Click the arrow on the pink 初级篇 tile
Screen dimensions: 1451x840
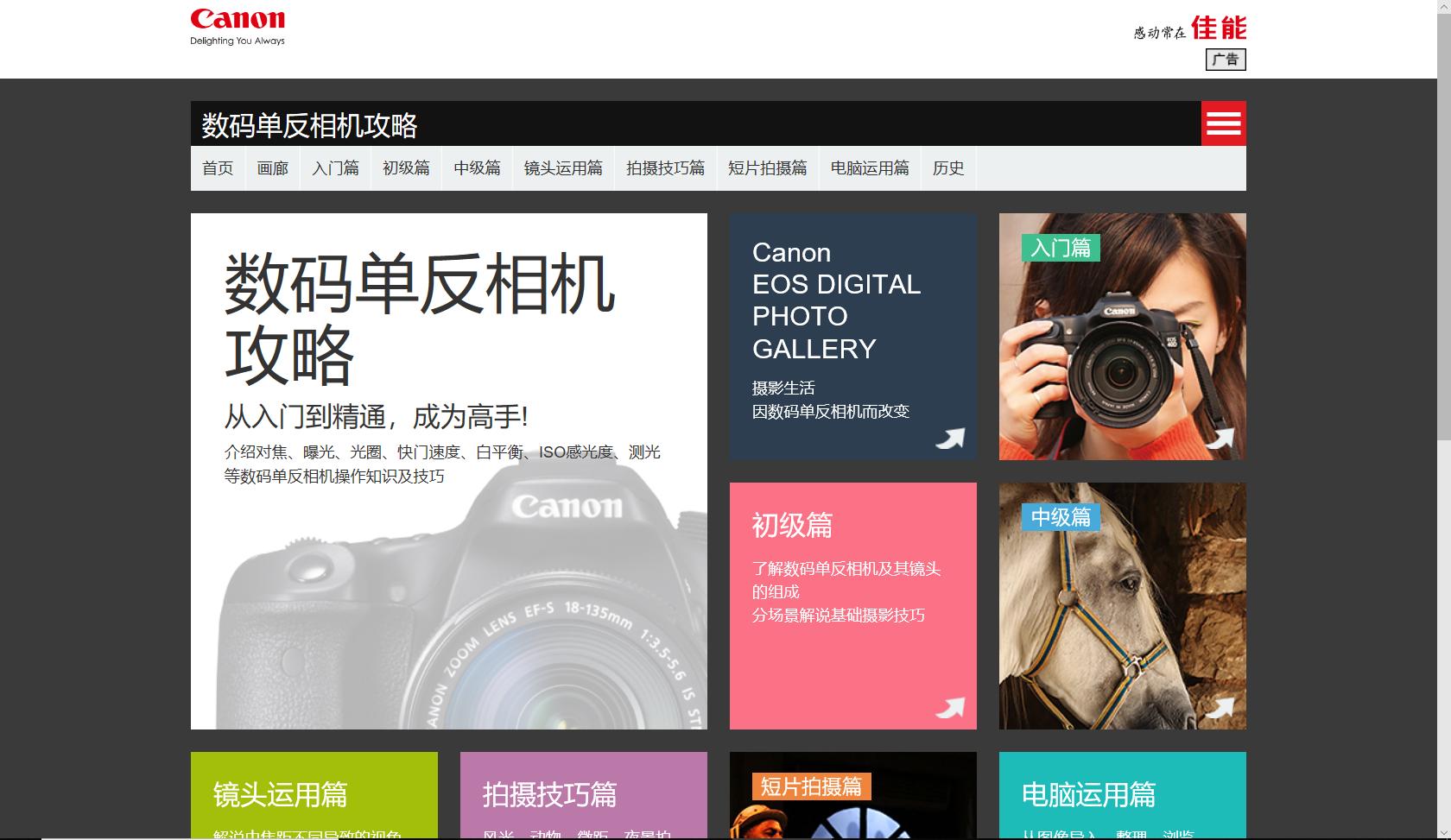[950, 708]
